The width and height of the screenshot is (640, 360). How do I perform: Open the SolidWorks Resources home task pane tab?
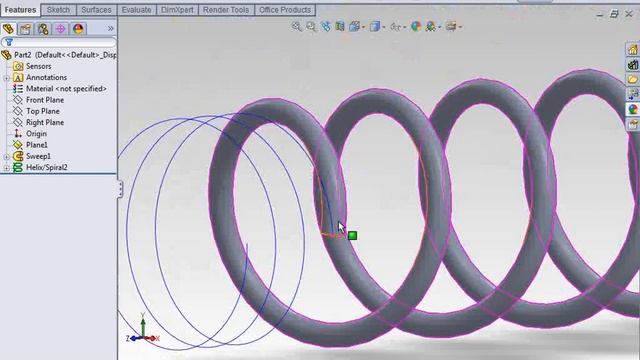633,50
